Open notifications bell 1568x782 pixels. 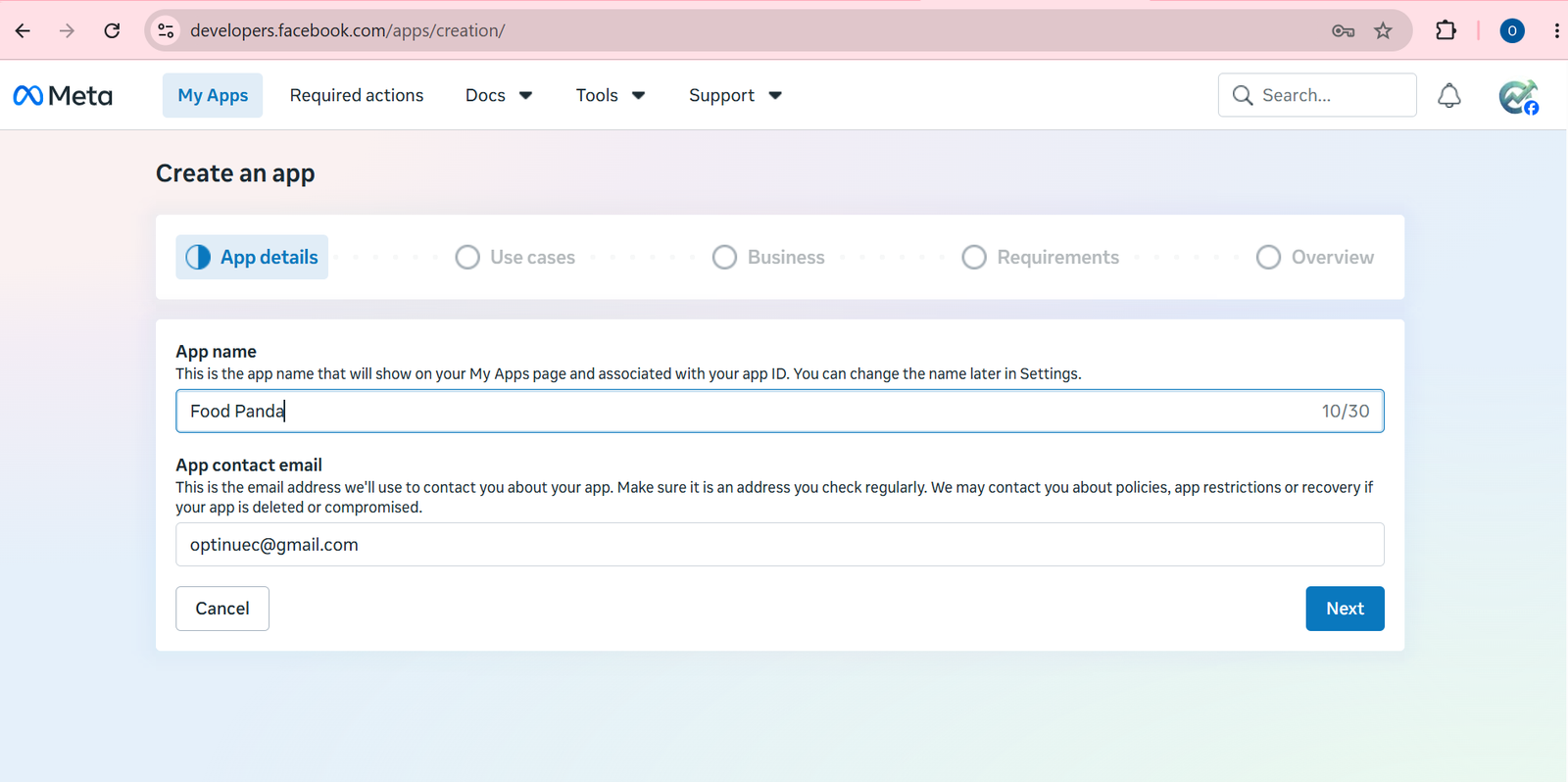click(1449, 95)
